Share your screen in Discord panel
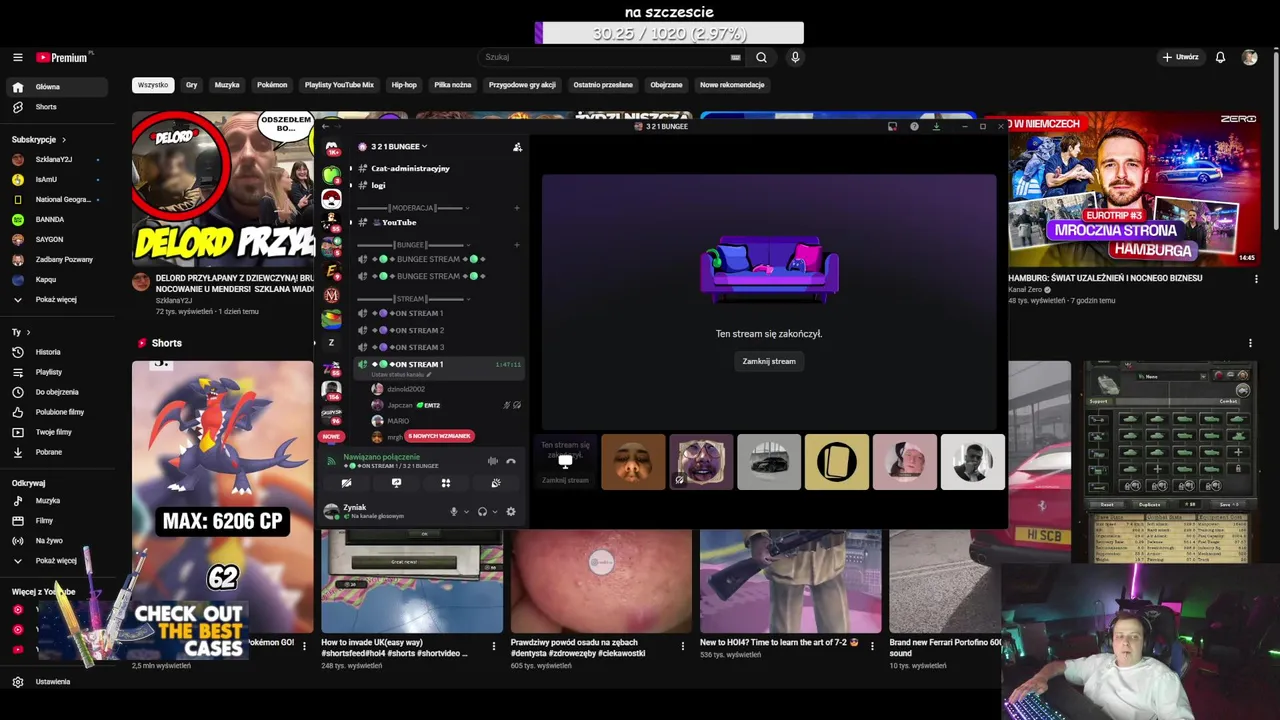Image resolution: width=1280 pixels, height=720 pixels. click(396, 483)
